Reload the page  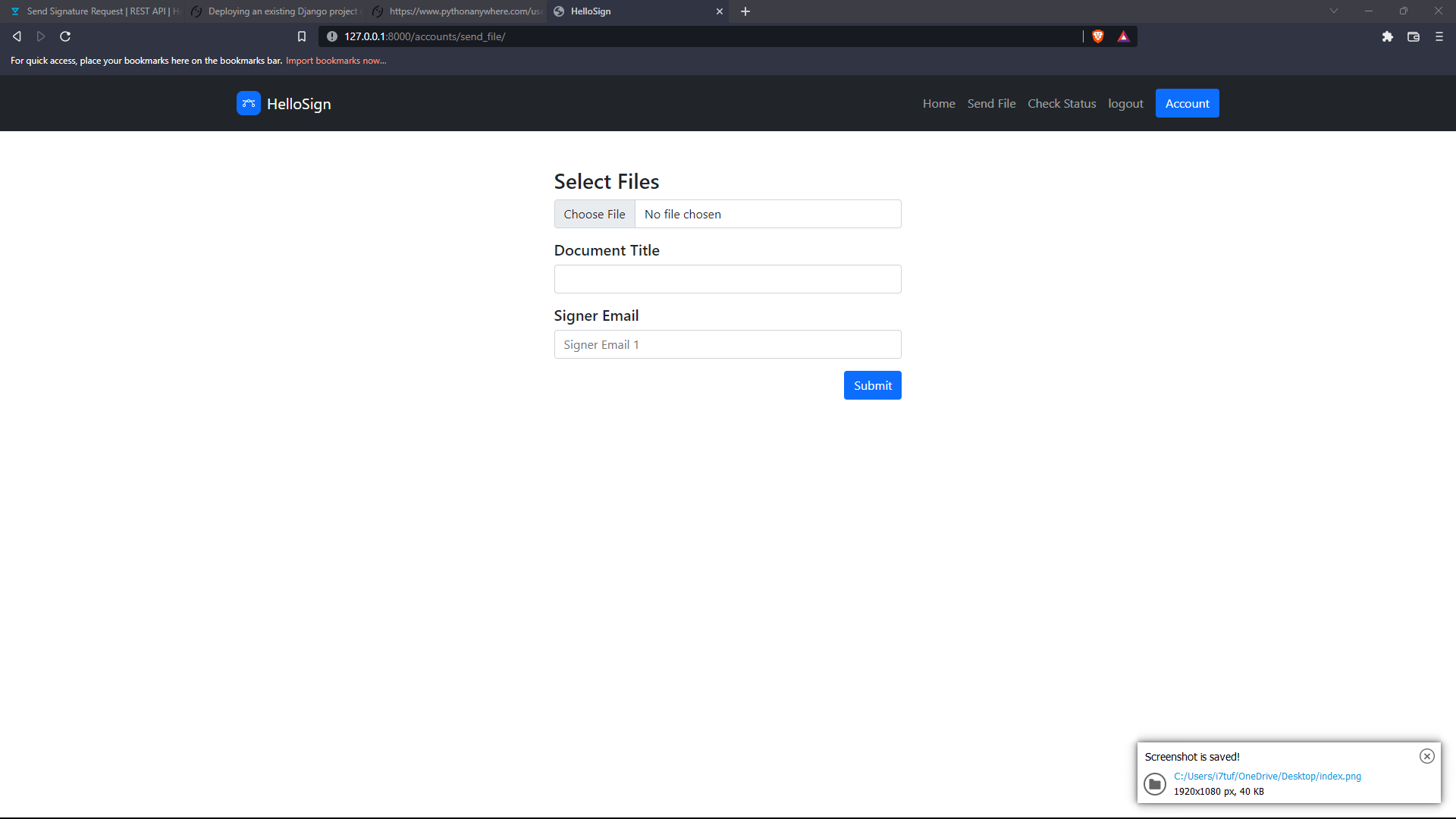pyautogui.click(x=65, y=36)
